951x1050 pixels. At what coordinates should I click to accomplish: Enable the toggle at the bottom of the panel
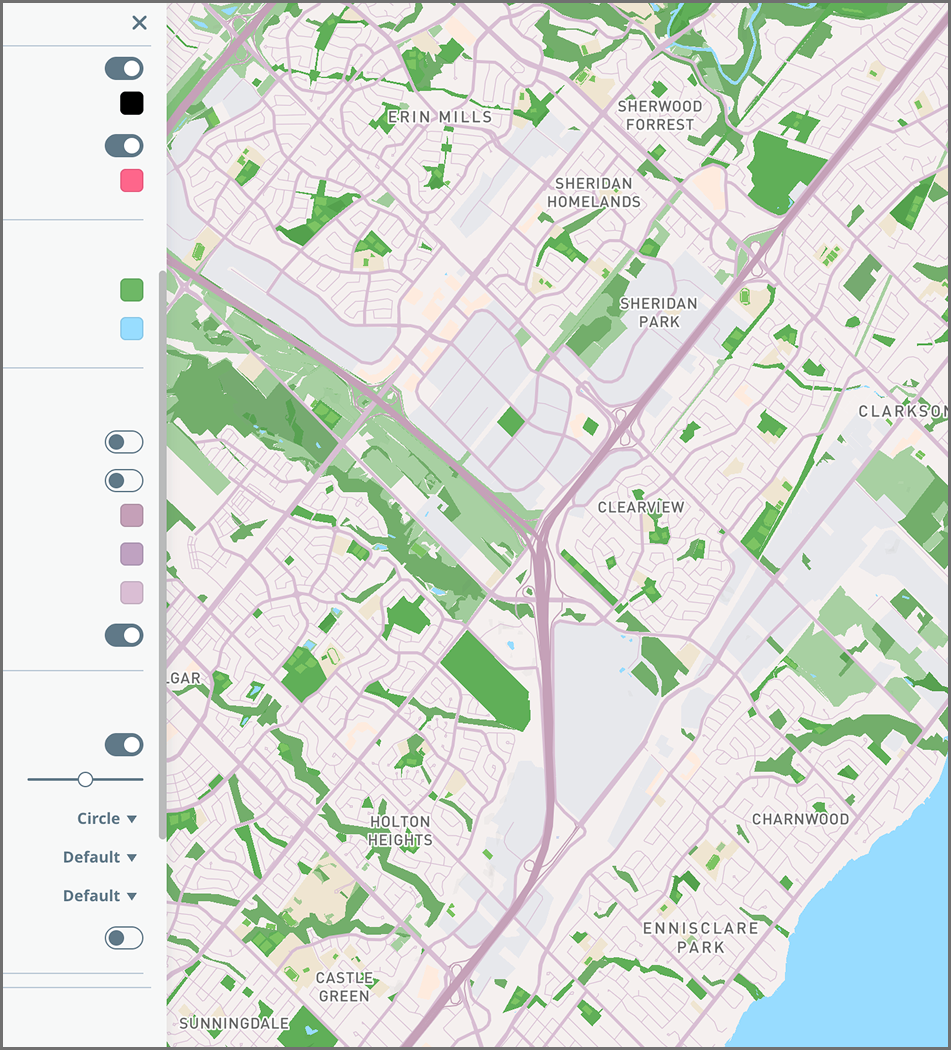(x=124, y=938)
